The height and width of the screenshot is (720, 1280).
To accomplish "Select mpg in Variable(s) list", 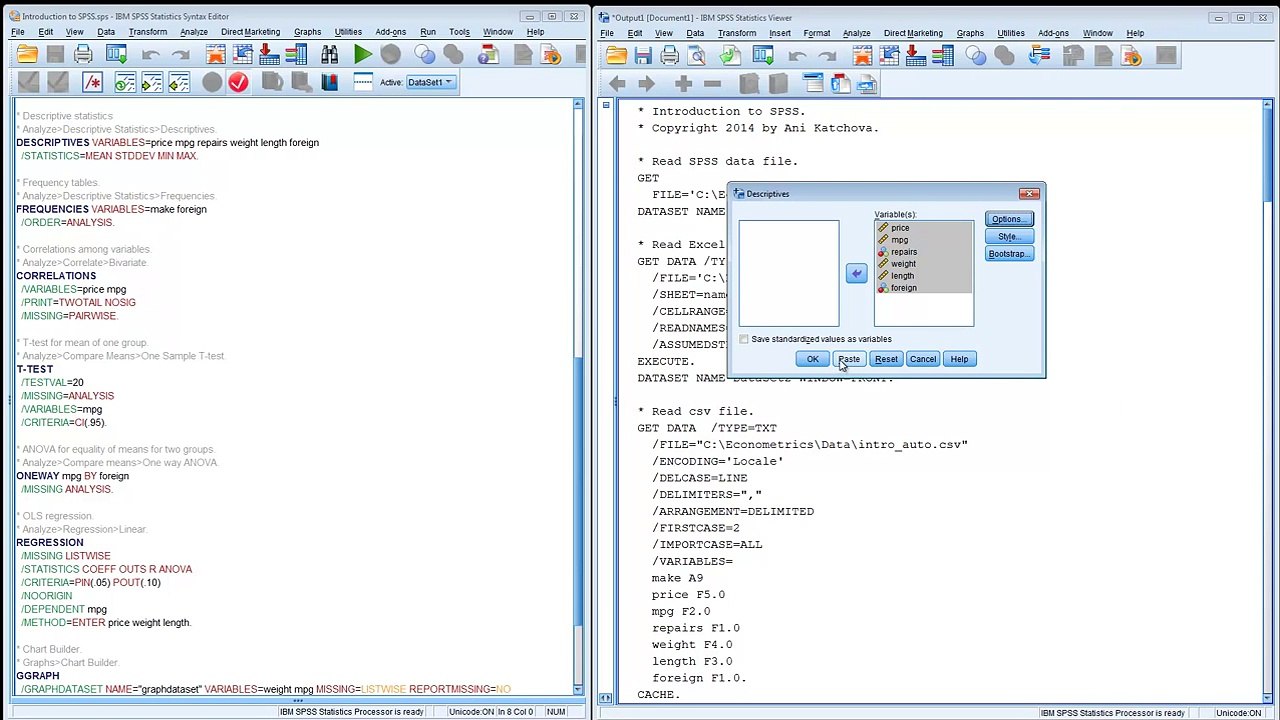I will click(x=923, y=240).
